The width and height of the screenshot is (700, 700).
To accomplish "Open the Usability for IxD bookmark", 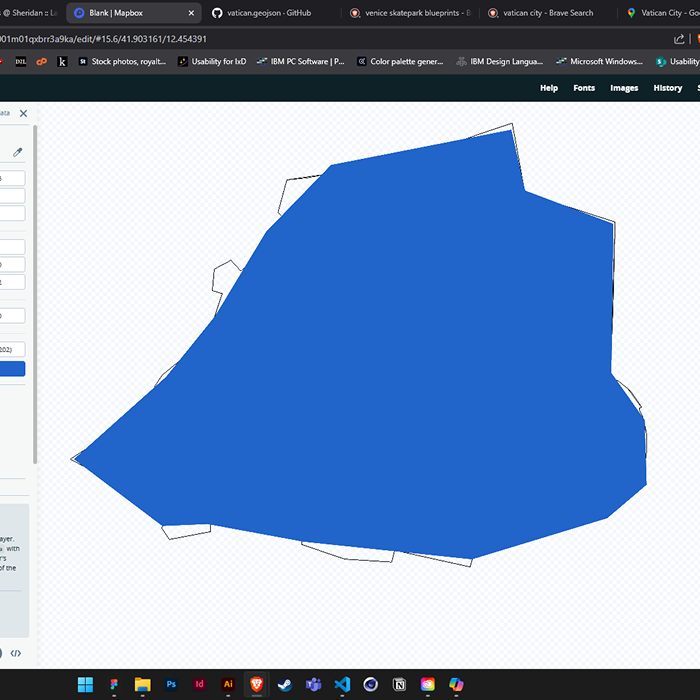I will pyautogui.click(x=212, y=62).
